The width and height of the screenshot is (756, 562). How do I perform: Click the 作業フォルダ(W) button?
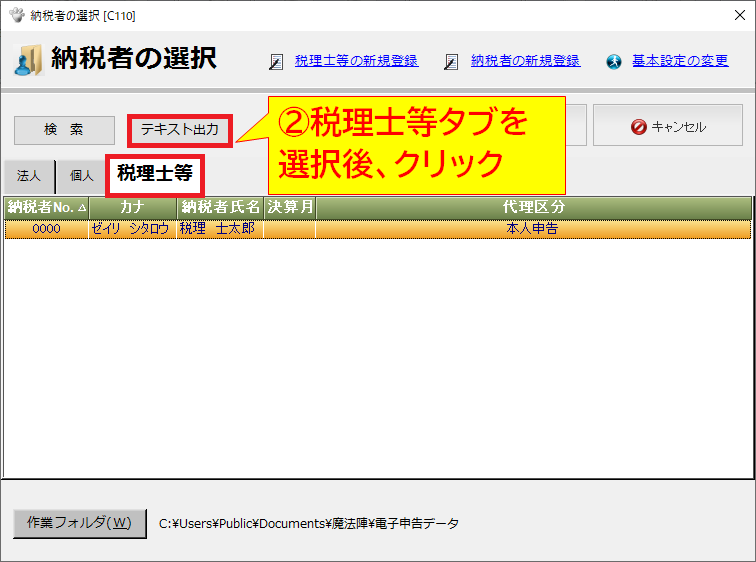click(80, 523)
